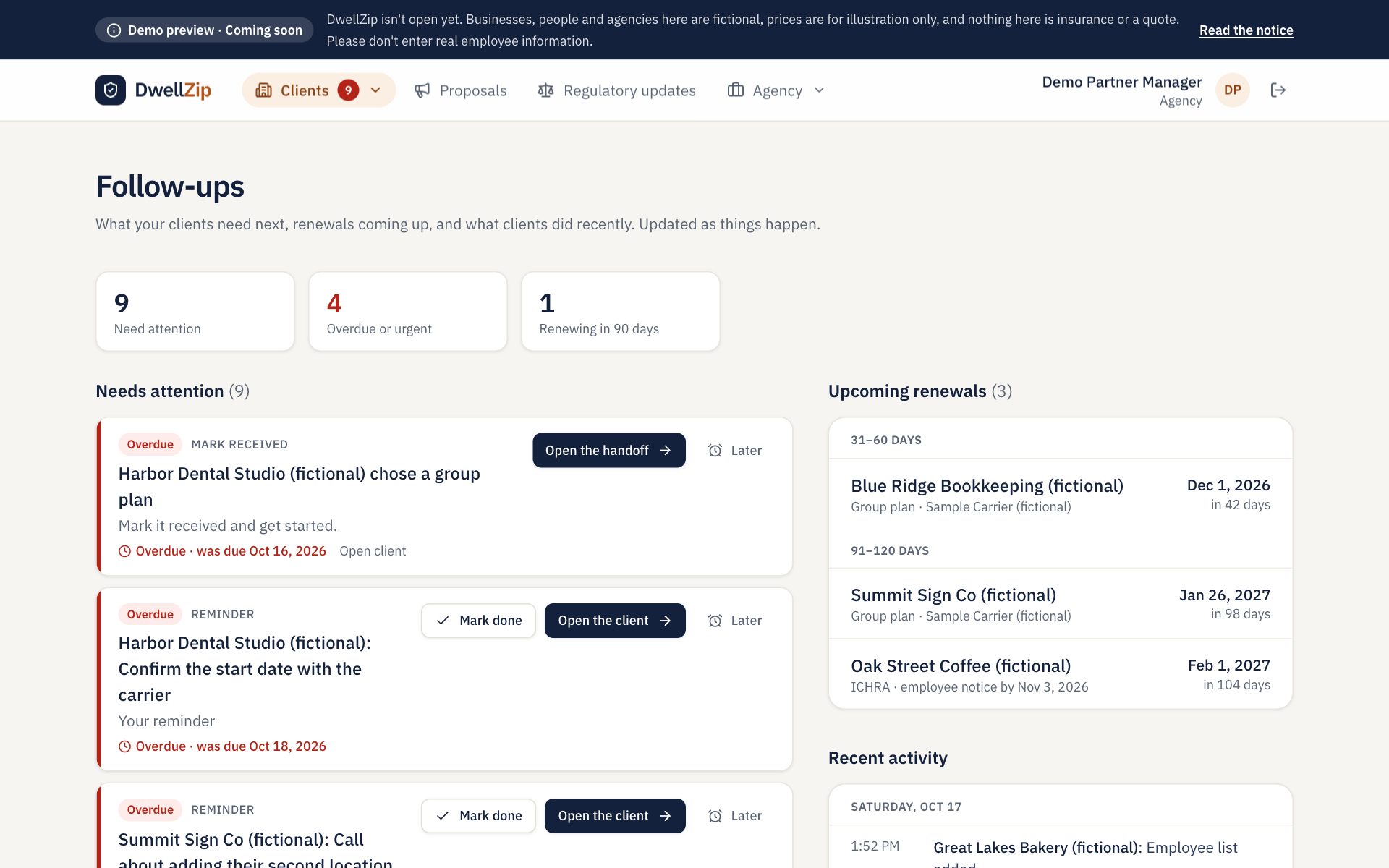Open Oak Street Coffee renewal row
This screenshot has height=868, width=1389.
pyautogui.click(x=1061, y=675)
